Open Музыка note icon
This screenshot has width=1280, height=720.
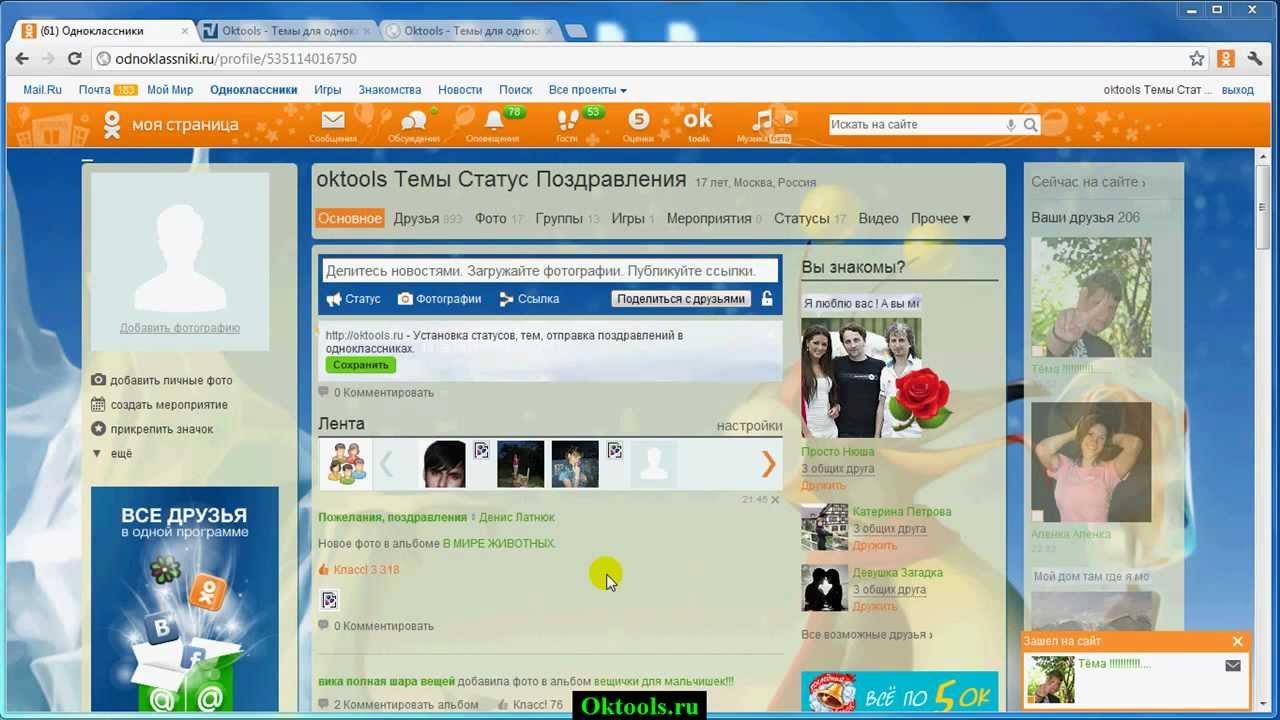coord(763,120)
